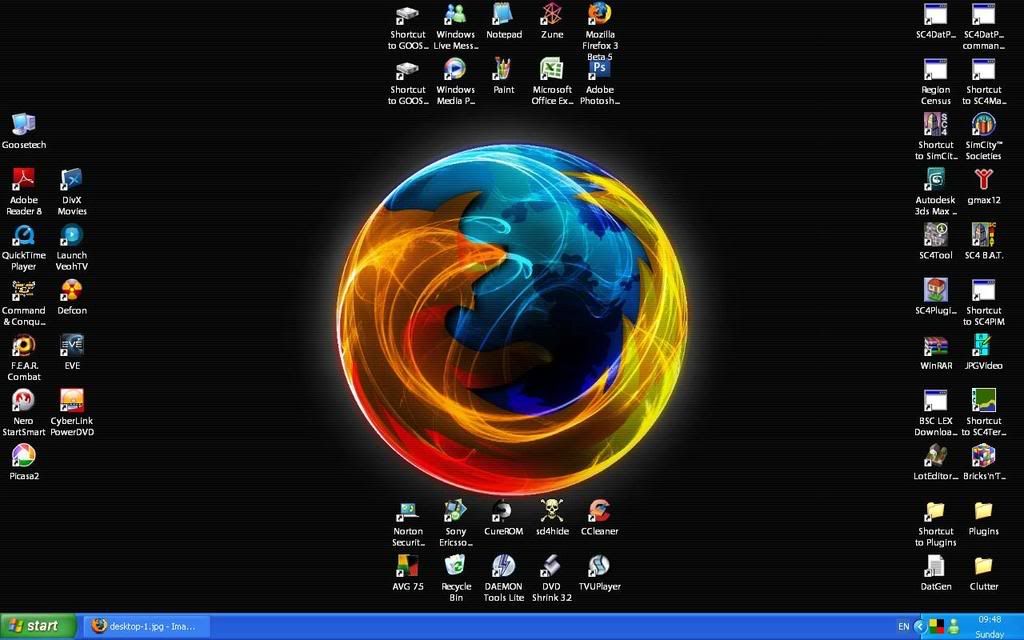This screenshot has height=640, width=1024.
Task: Select the JPGVideo icon
Action: (984, 345)
